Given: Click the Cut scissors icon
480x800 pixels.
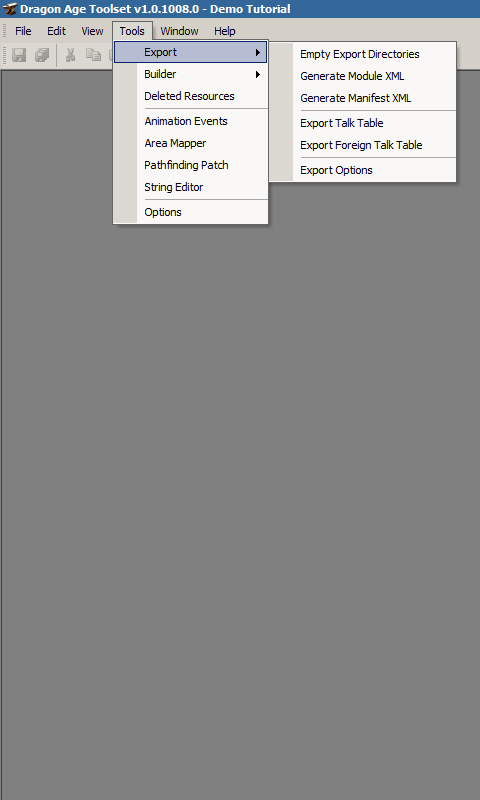Looking at the screenshot, I should (x=70, y=55).
